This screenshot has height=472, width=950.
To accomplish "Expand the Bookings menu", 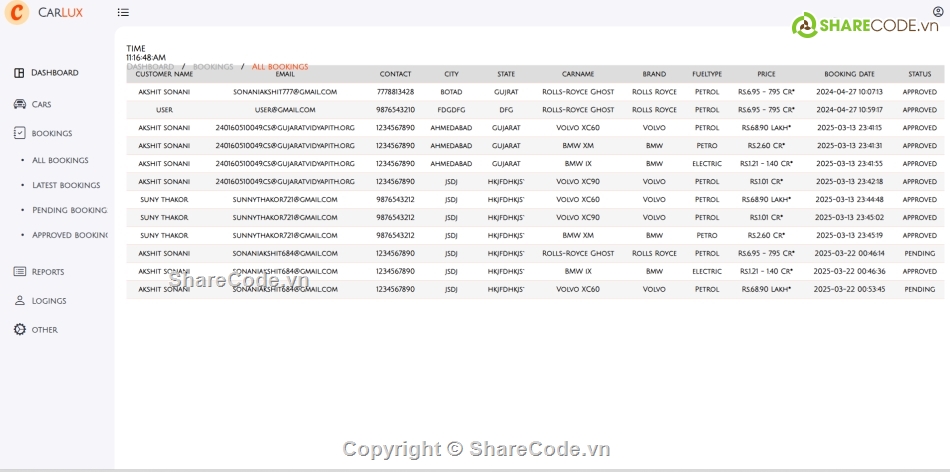I will pos(52,133).
